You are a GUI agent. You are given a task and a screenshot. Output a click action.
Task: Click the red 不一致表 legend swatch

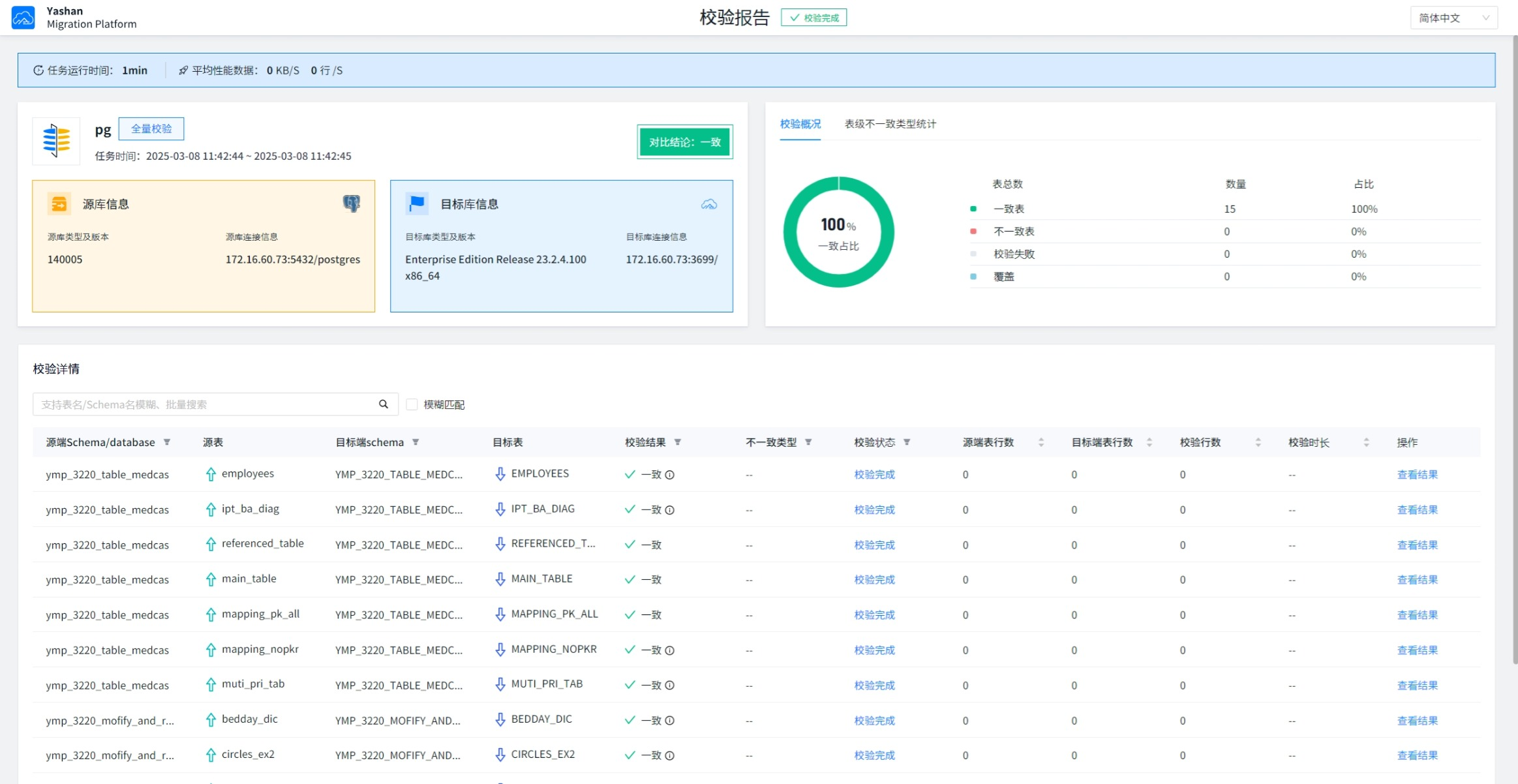(x=973, y=232)
